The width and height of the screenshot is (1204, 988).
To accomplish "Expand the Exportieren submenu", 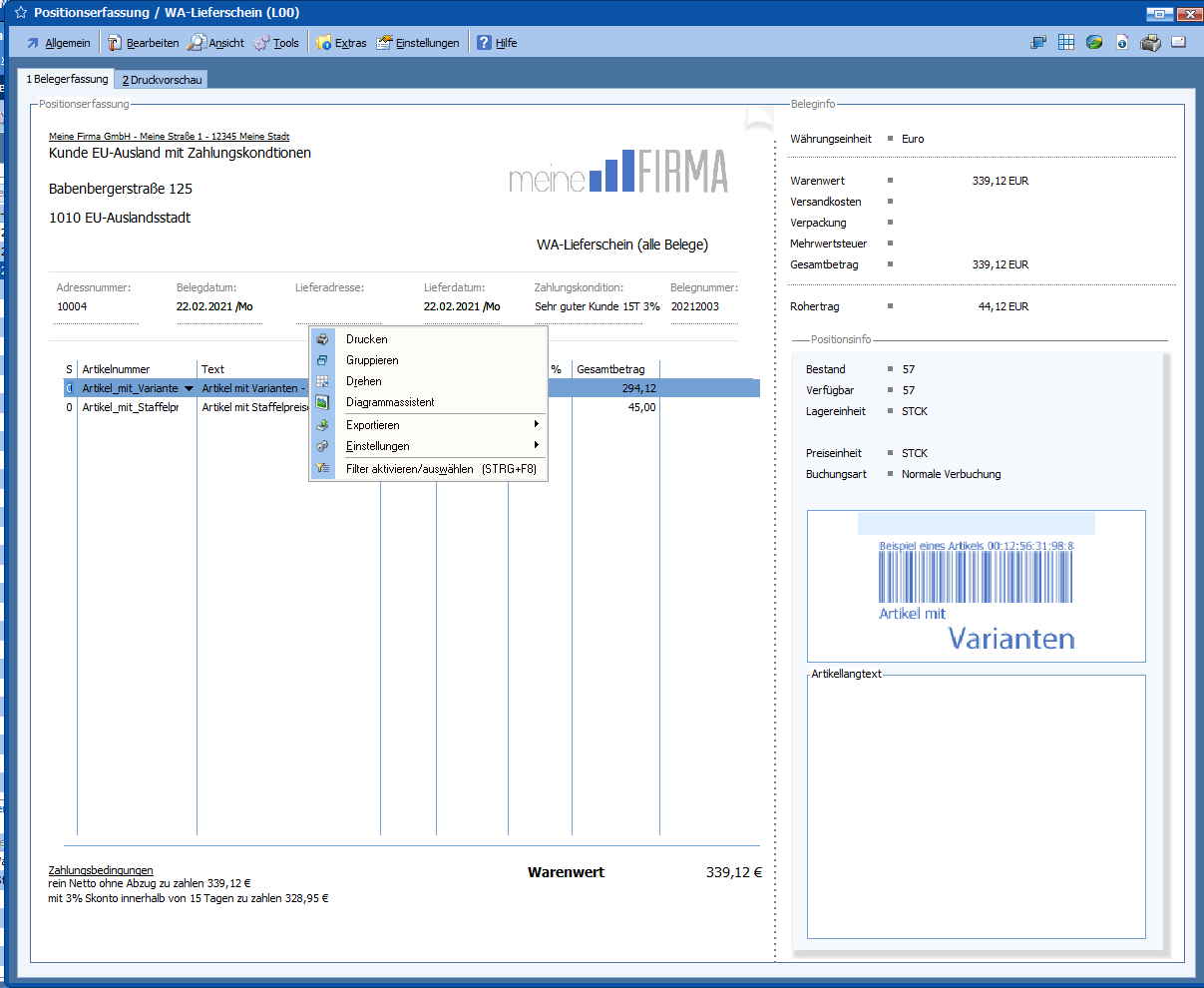I will tap(372, 425).
